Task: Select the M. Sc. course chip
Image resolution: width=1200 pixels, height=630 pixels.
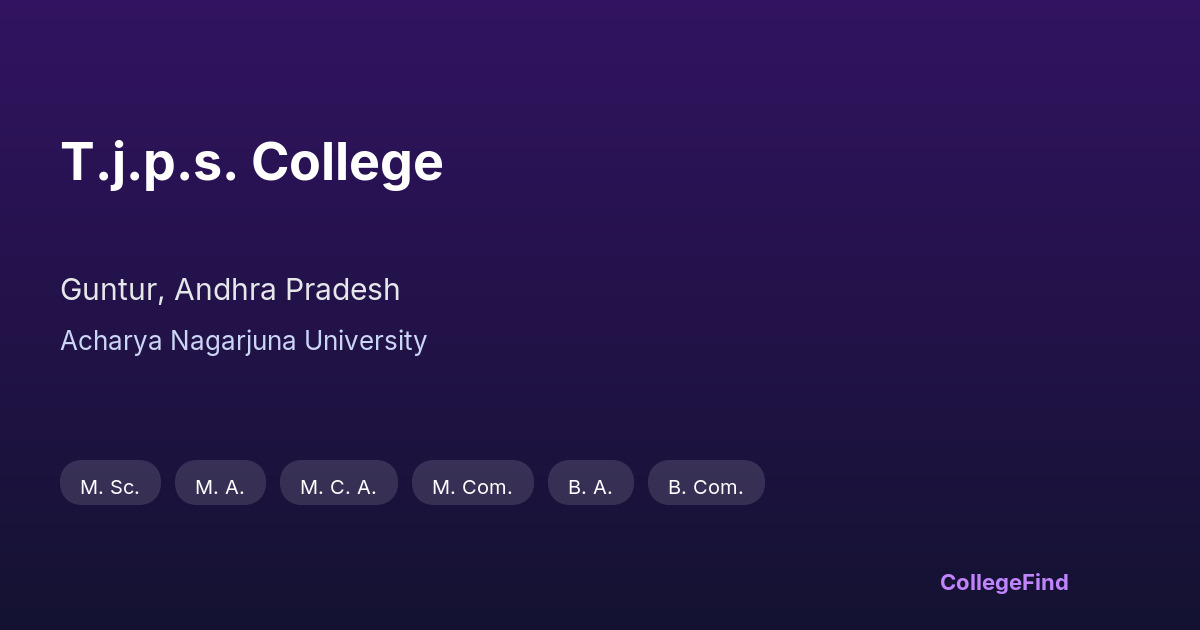Action: coord(110,486)
